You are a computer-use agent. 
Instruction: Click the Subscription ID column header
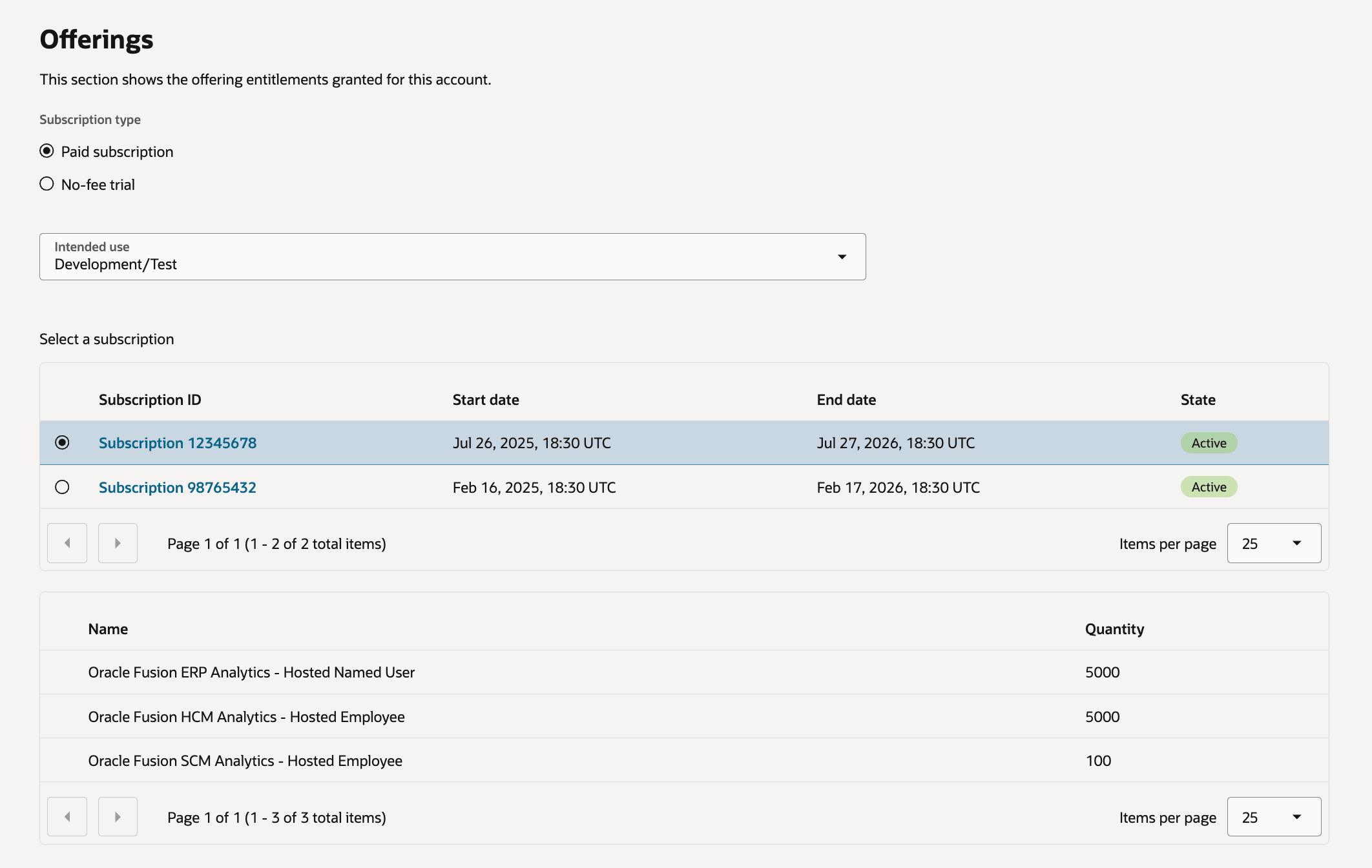(149, 399)
